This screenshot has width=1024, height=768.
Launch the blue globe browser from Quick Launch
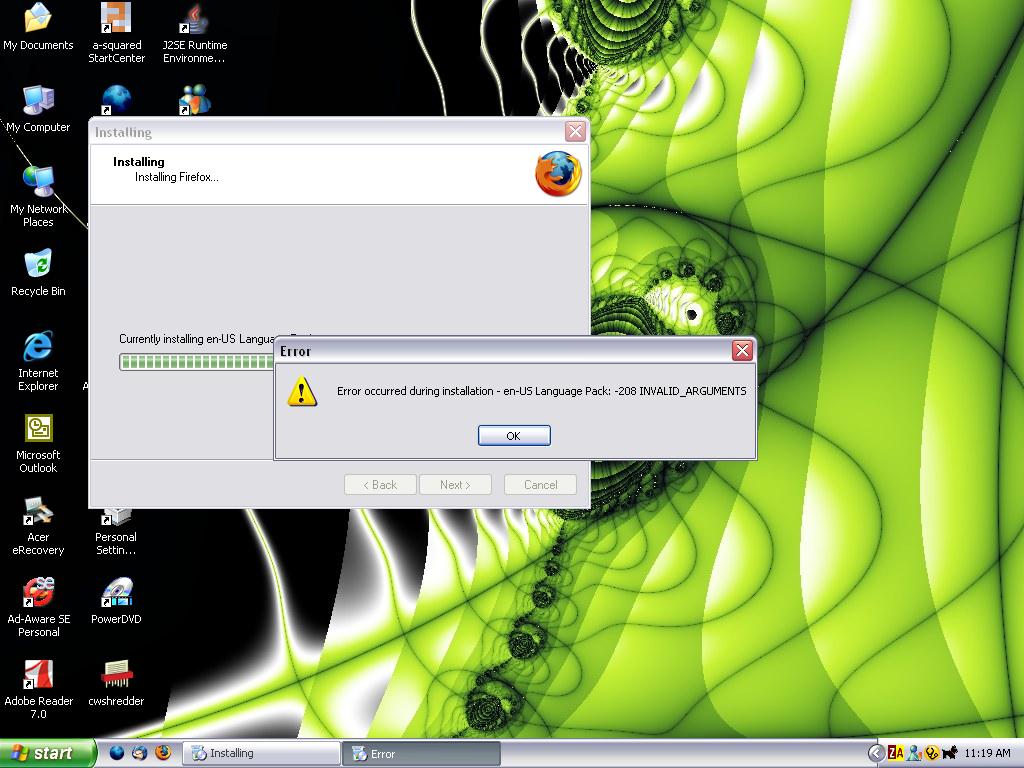pyautogui.click(x=116, y=753)
